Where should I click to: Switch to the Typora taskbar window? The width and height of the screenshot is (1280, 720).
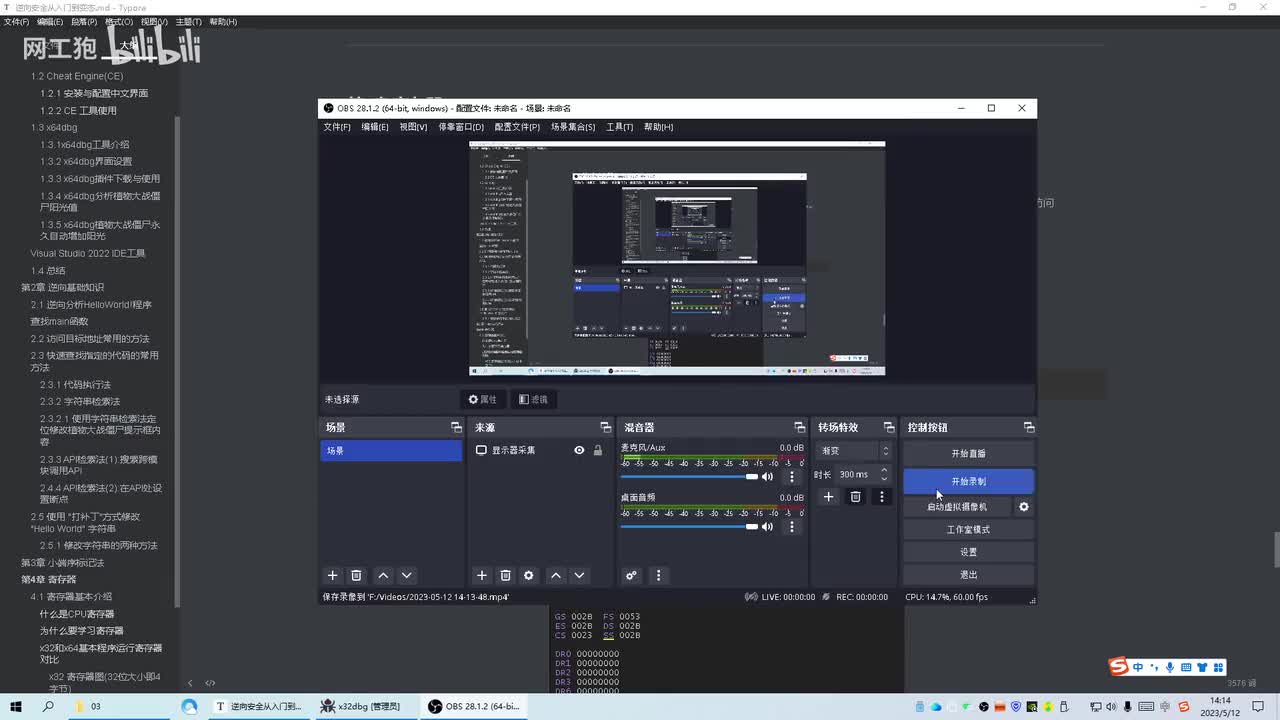(260, 707)
